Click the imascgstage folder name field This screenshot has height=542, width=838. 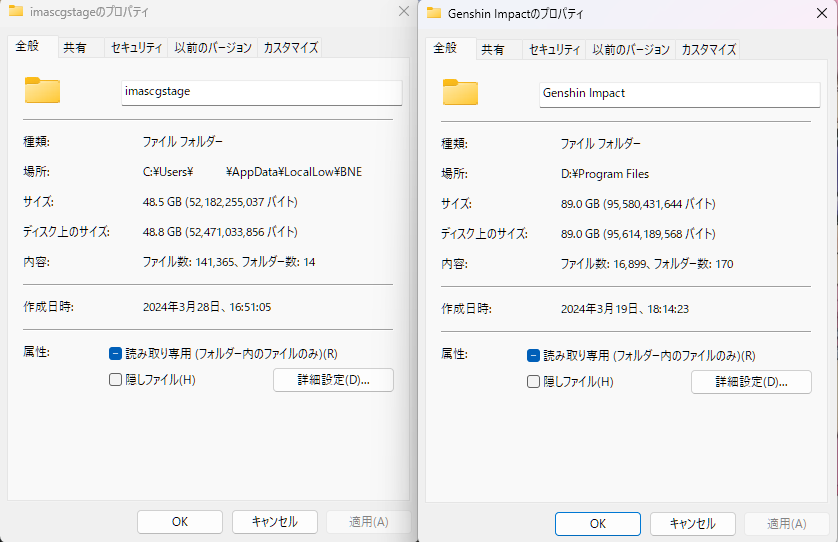[x=262, y=92]
